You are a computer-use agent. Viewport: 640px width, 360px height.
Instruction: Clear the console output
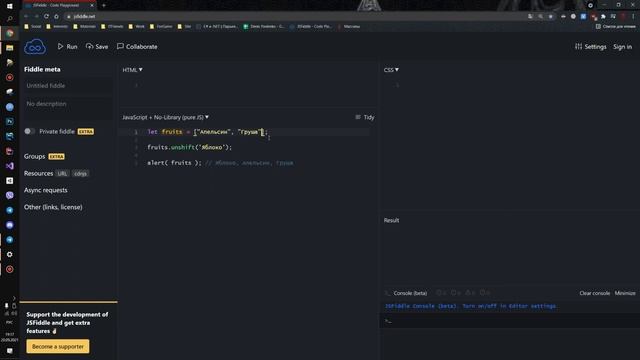coord(594,293)
